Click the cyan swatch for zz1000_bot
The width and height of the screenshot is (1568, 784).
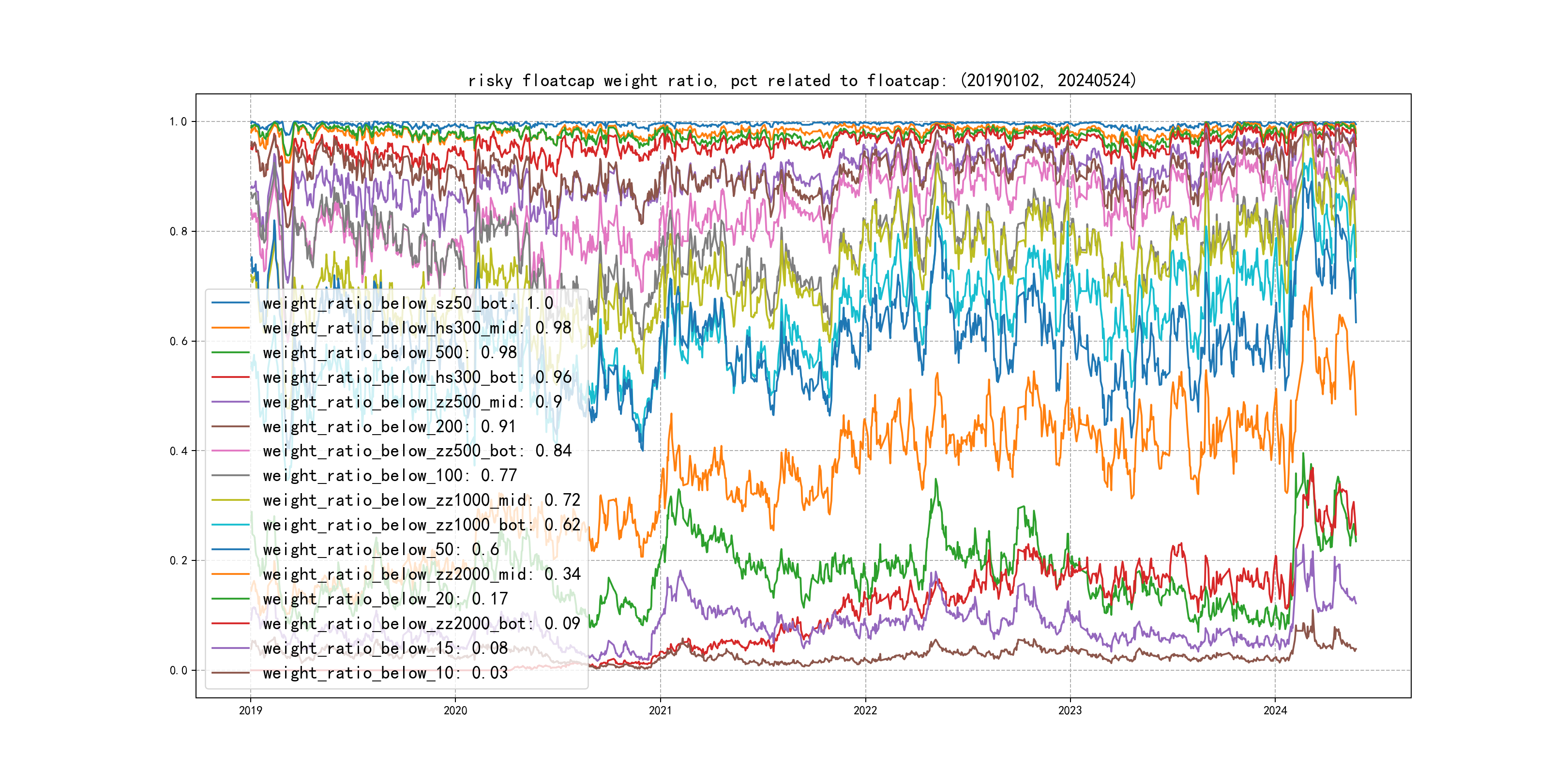pos(230,525)
